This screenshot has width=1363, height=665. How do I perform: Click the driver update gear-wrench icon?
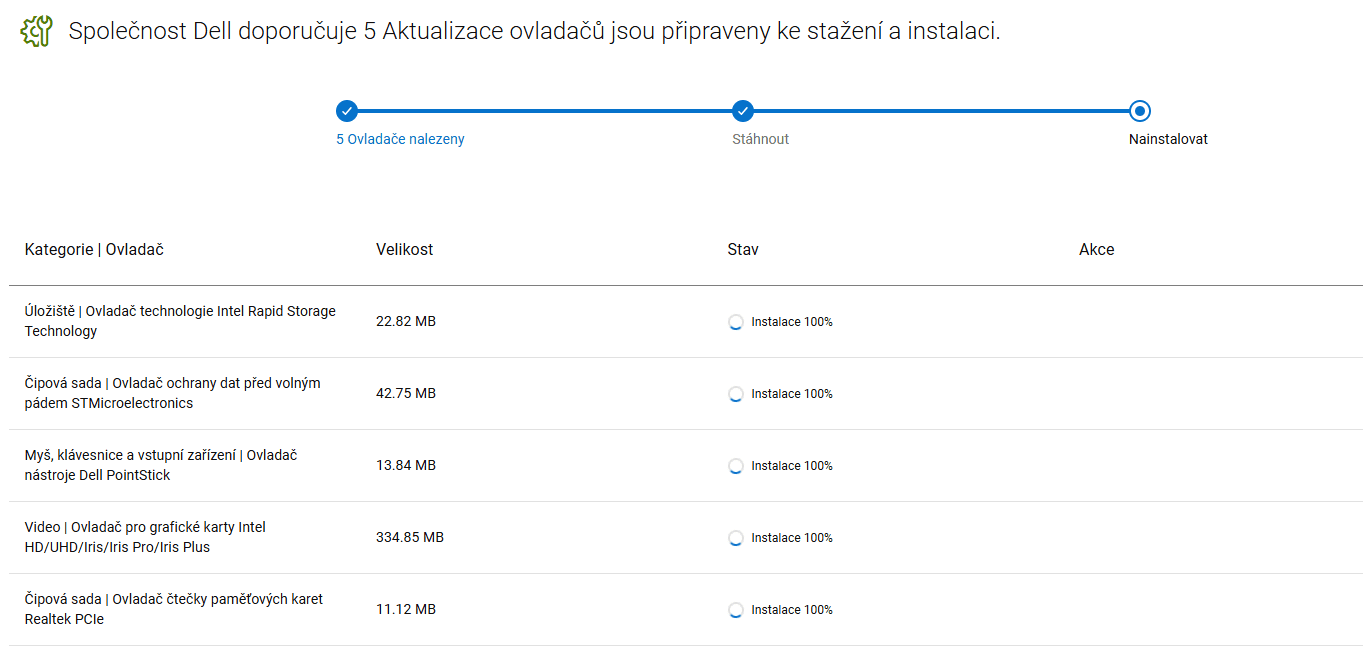pyautogui.click(x=36, y=32)
